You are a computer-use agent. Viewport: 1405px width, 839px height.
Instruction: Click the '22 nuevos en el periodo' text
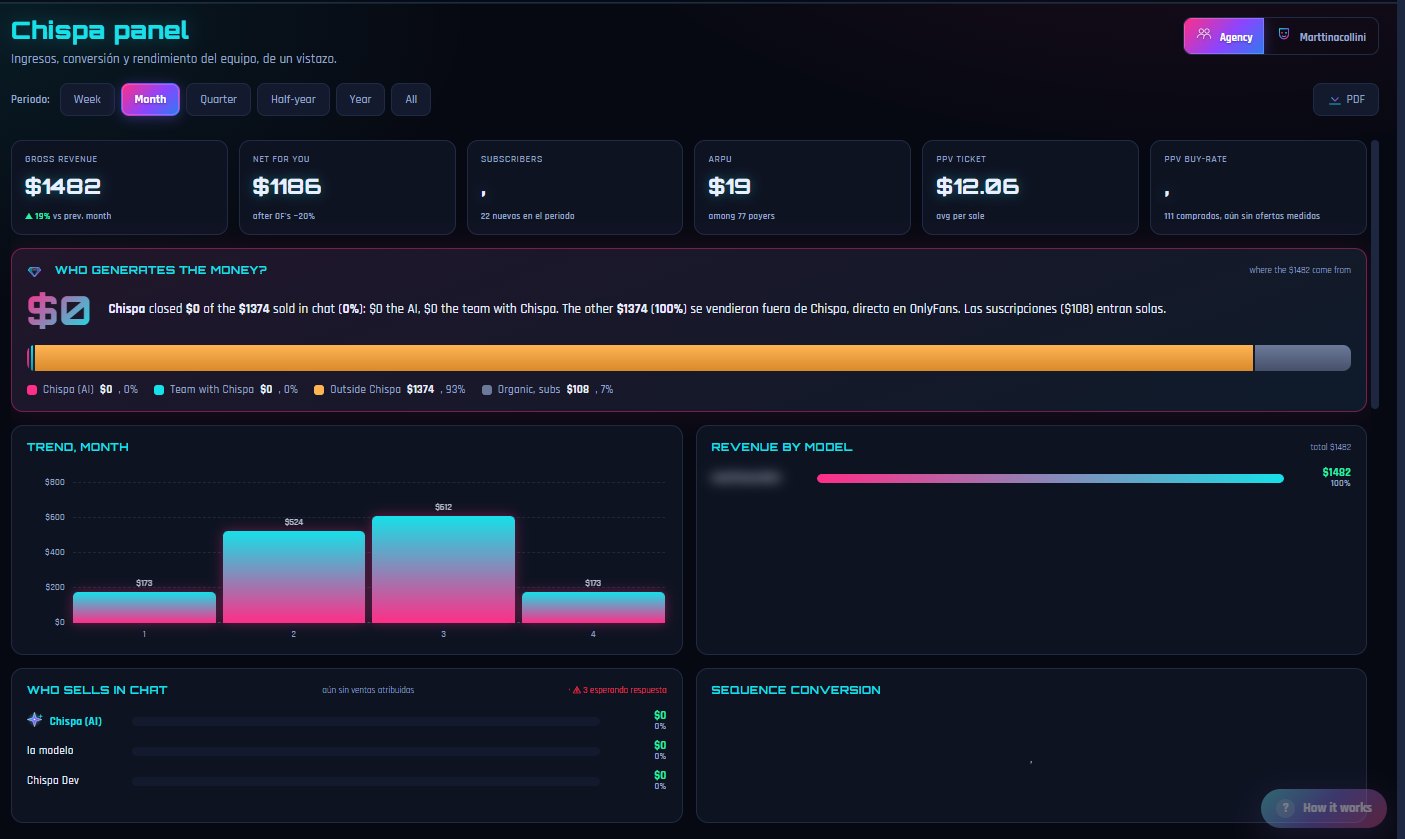click(527, 216)
